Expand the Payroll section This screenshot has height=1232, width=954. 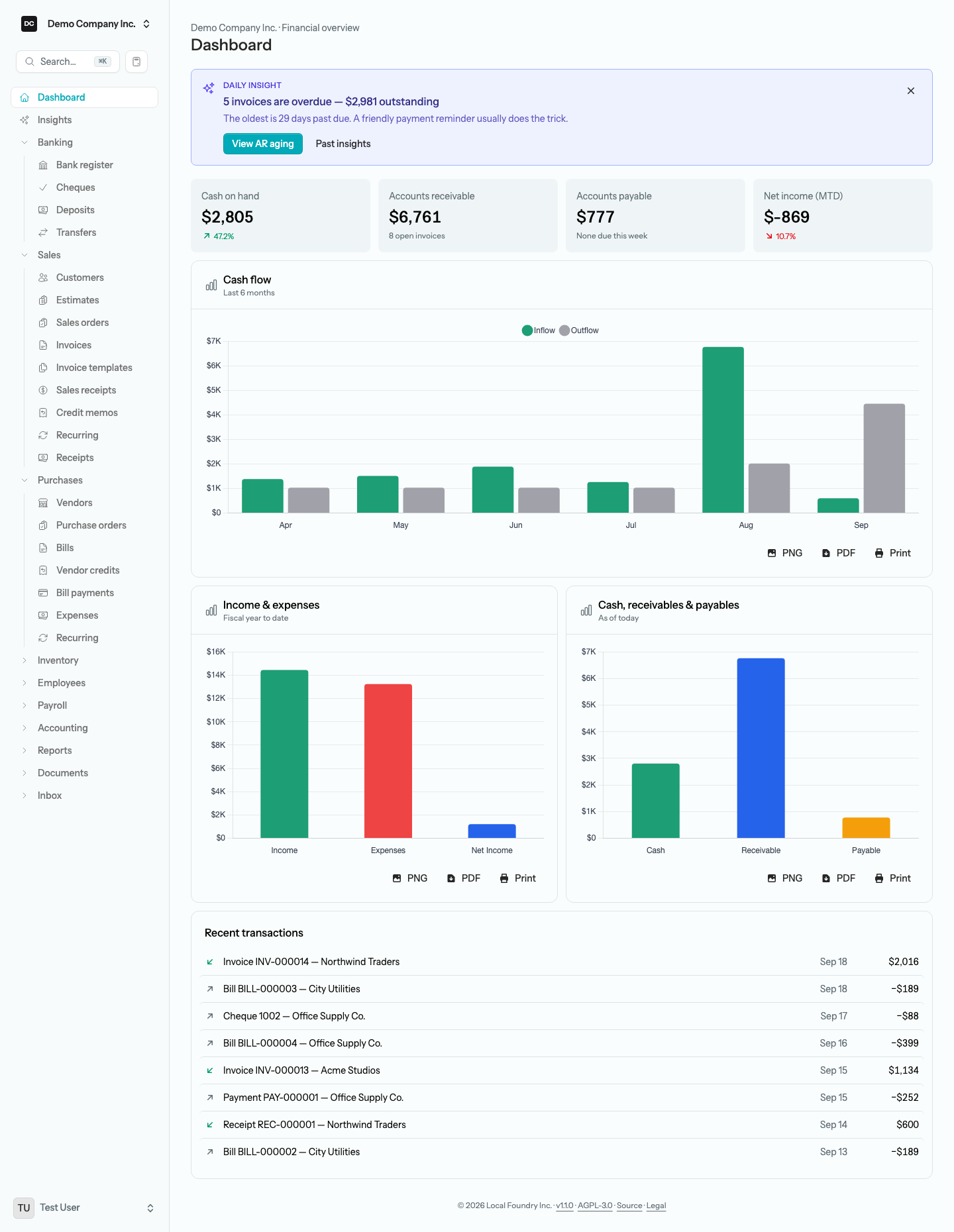tap(85, 705)
